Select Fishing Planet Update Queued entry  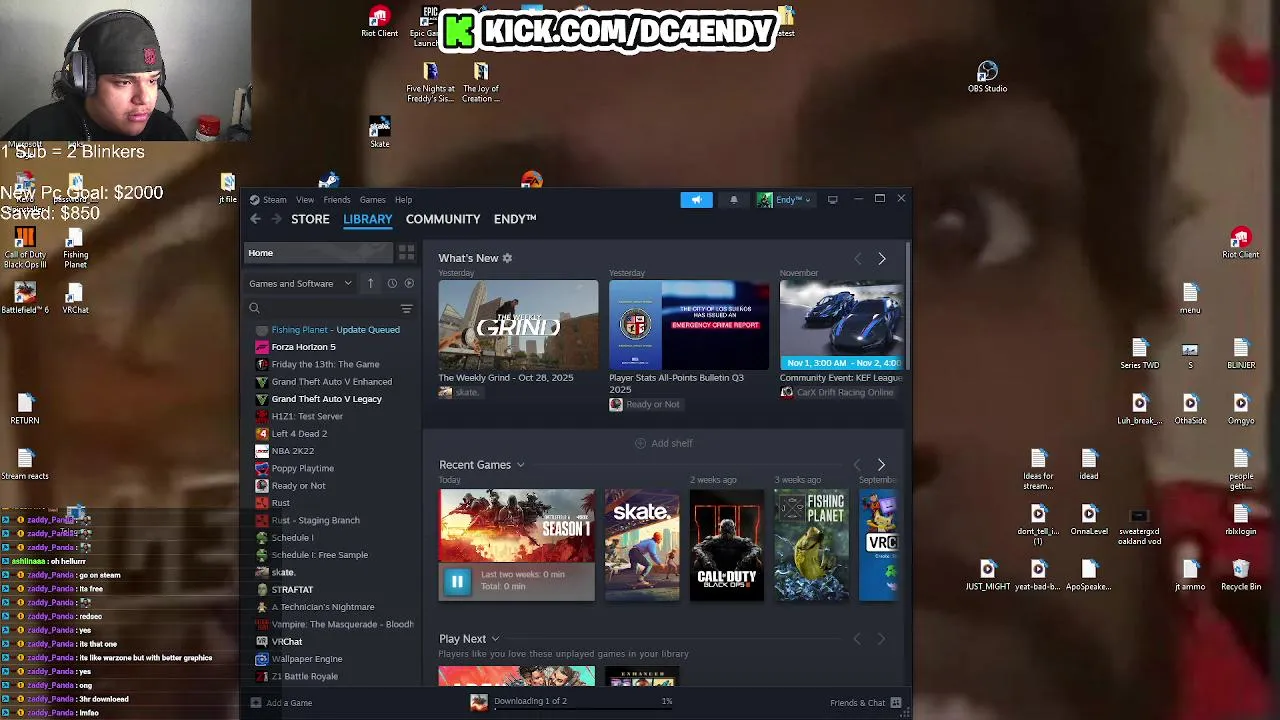335,330
